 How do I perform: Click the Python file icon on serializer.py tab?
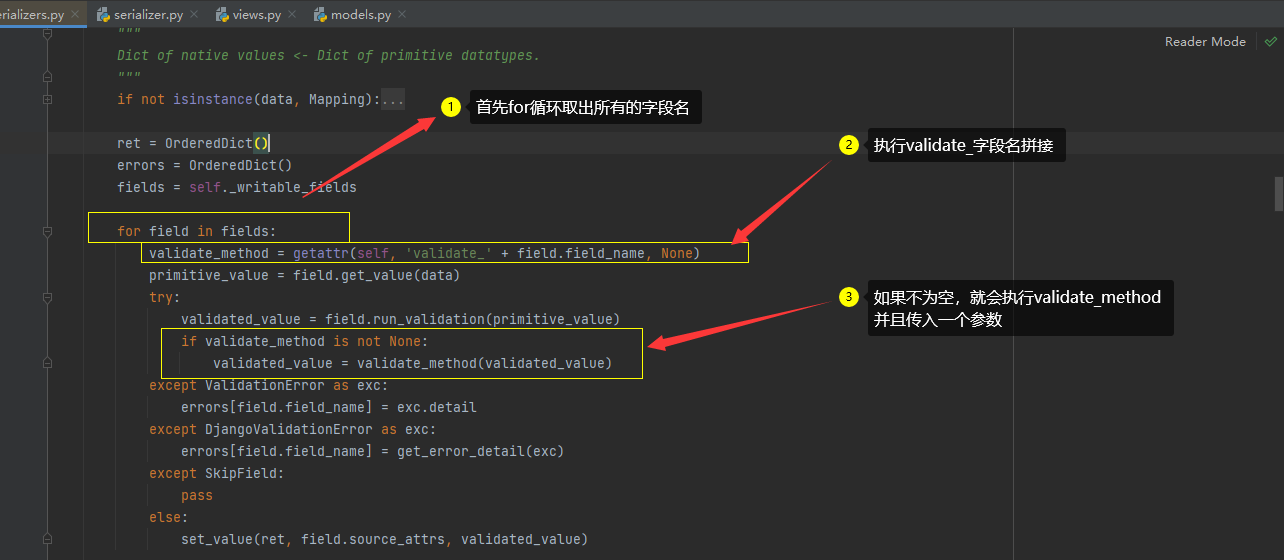tap(103, 15)
